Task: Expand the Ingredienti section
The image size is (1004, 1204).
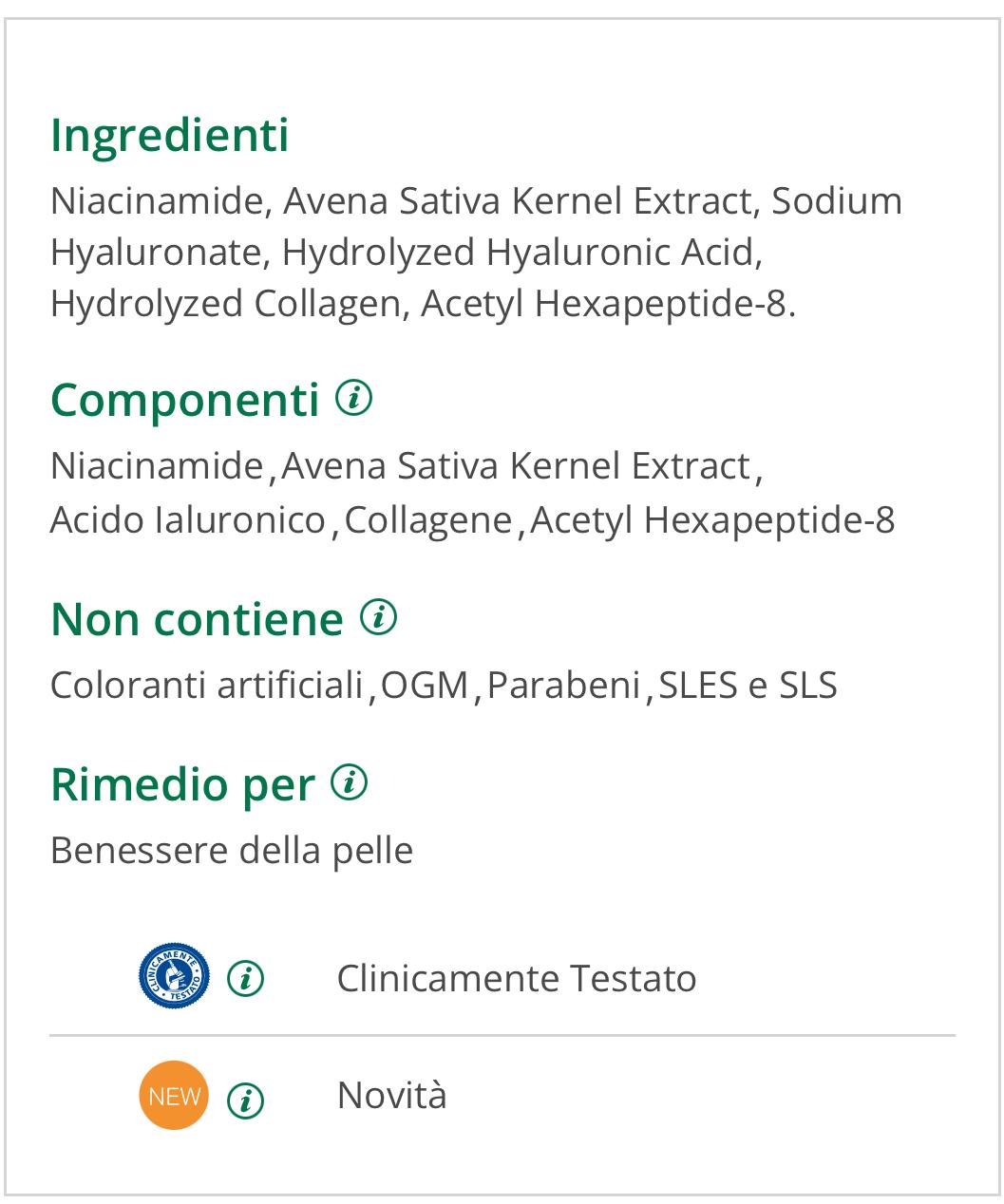Action: 169,136
